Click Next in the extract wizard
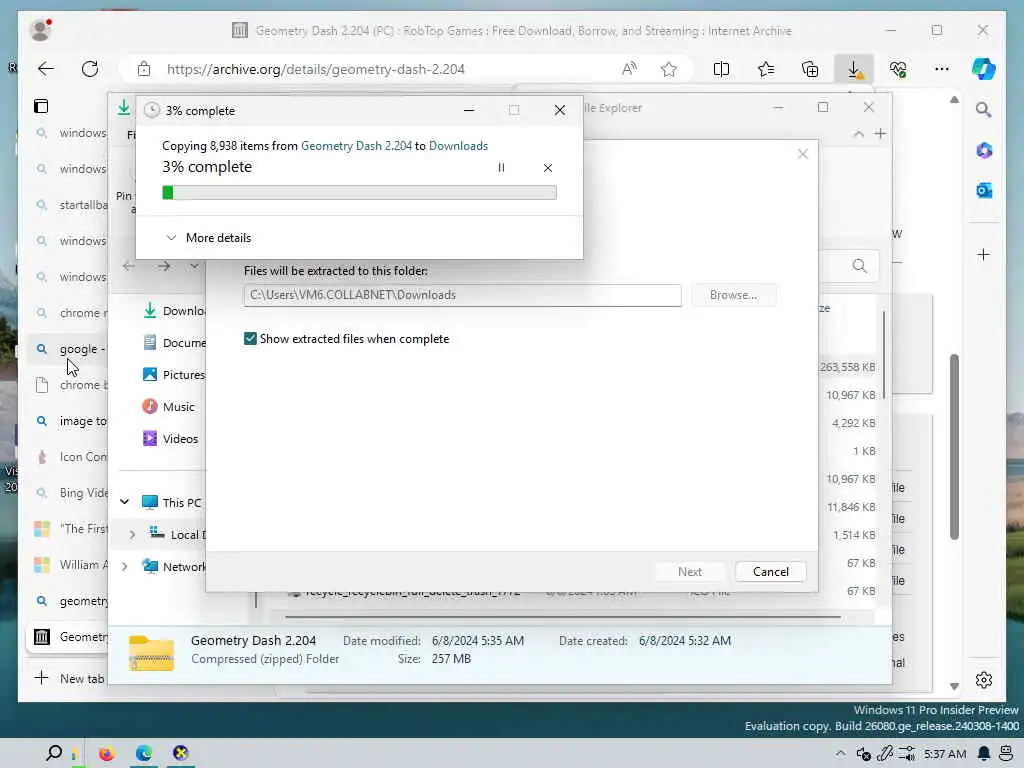 pyautogui.click(x=690, y=571)
